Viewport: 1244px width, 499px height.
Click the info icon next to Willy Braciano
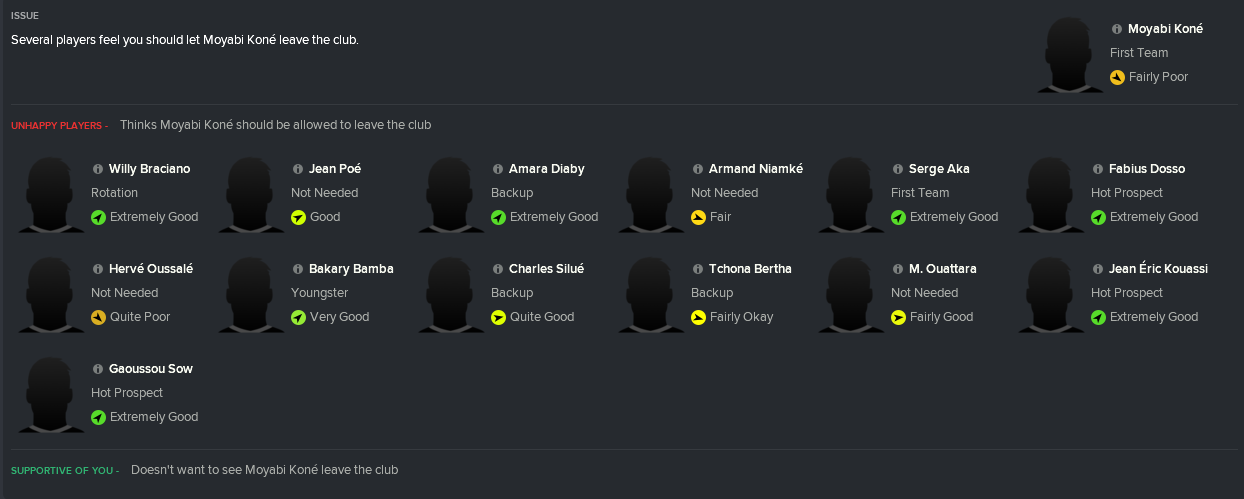[x=98, y=169]
